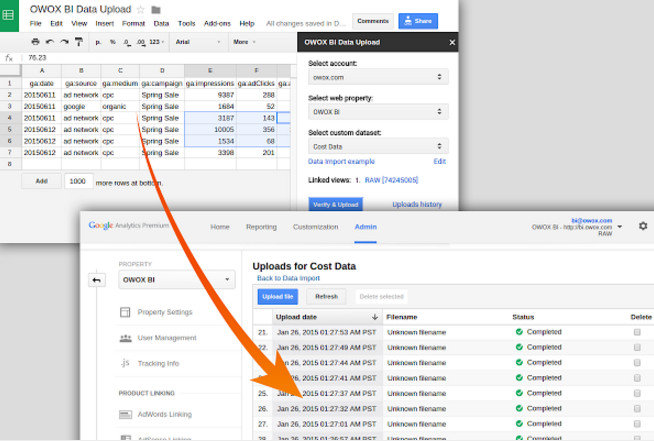This screenshot has width=654, height=441.
Task: Click the Comments button
Action: [373, 21]
